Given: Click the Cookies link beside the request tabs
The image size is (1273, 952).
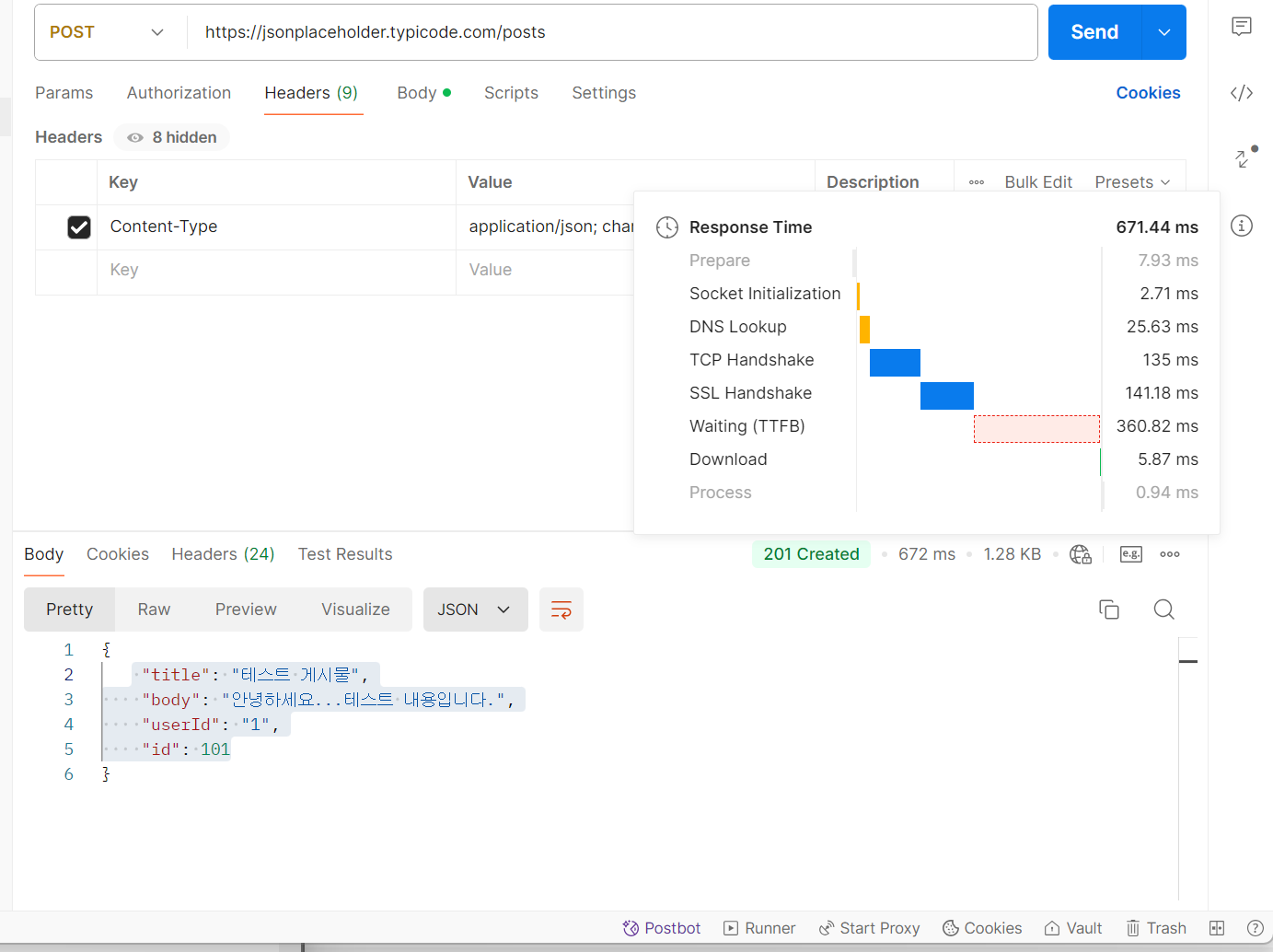Looking at the screenshot, I should [x=1148, y=93].
